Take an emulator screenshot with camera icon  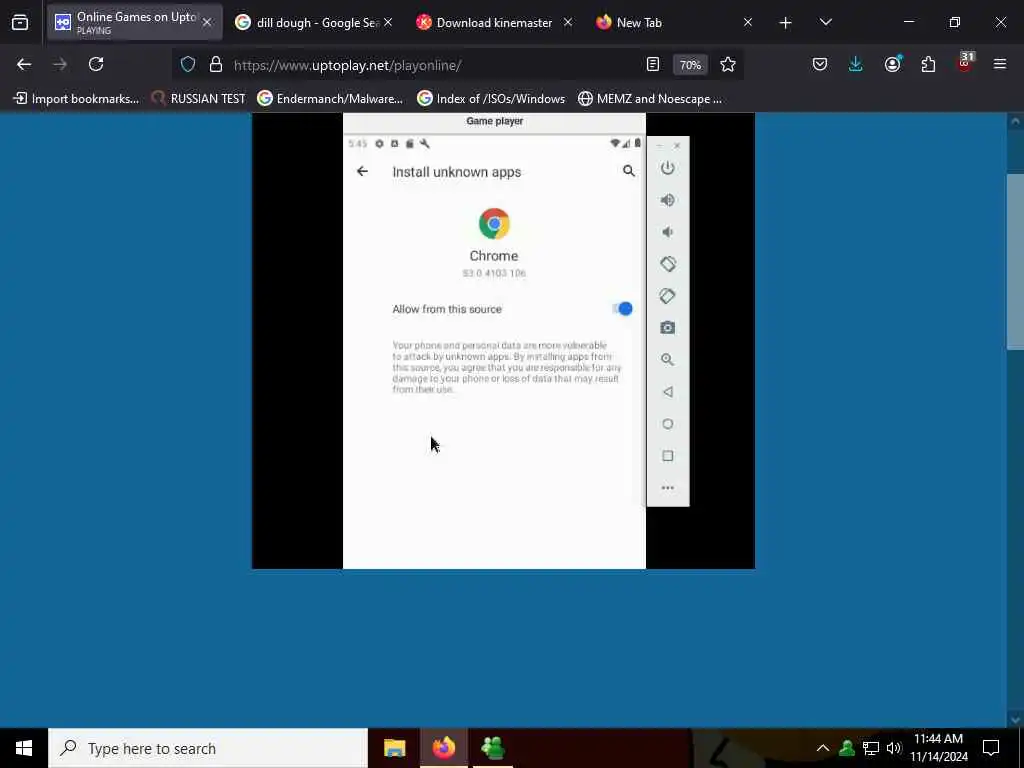pyautogui.click(x=667, y=328)
